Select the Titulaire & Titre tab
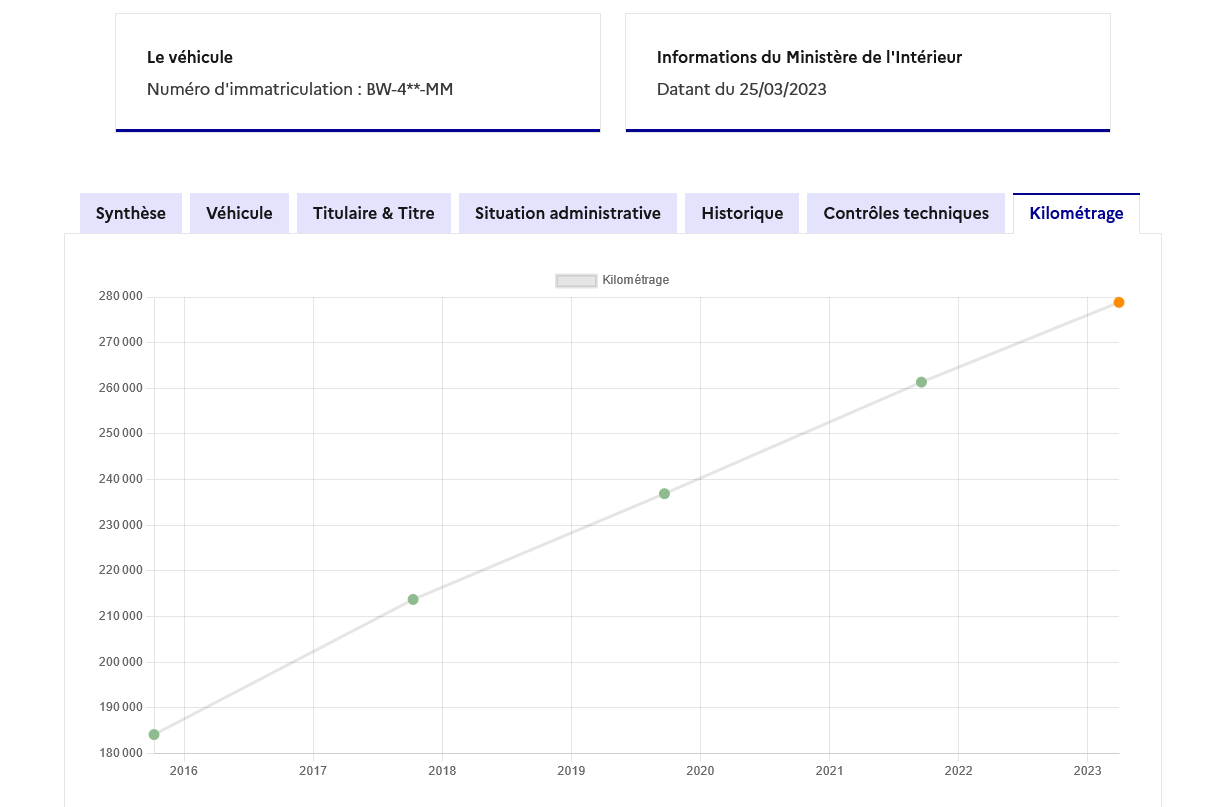 coord(373,213)
